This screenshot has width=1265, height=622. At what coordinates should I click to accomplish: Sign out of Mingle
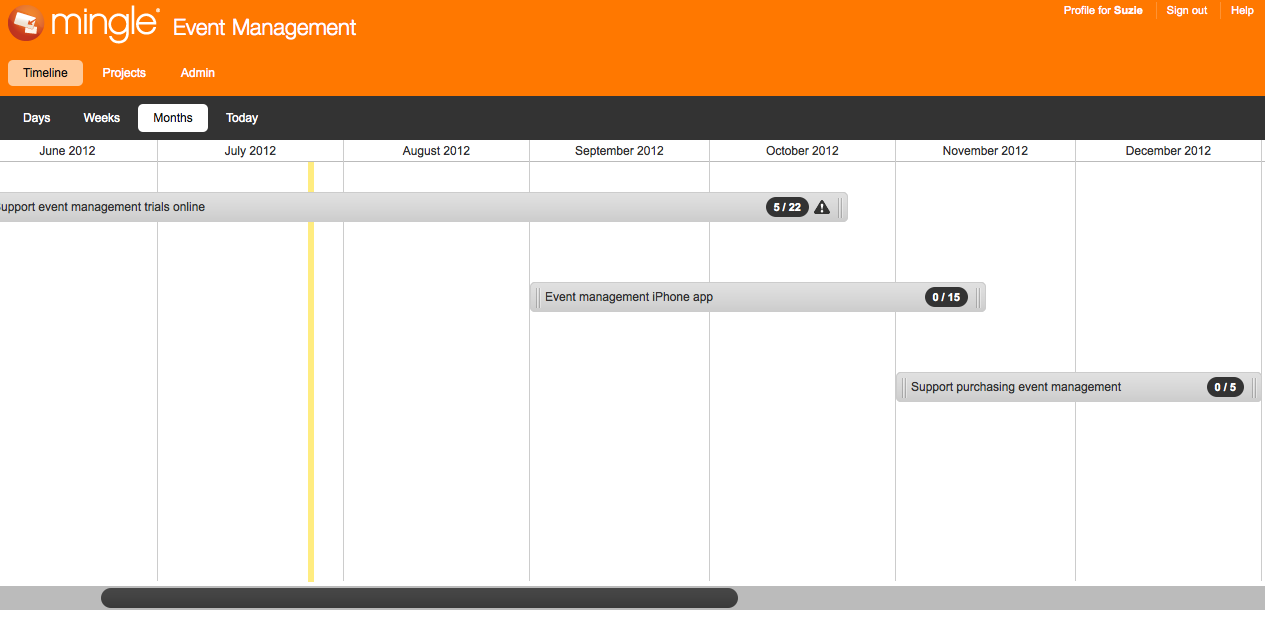coord(1186,10)
